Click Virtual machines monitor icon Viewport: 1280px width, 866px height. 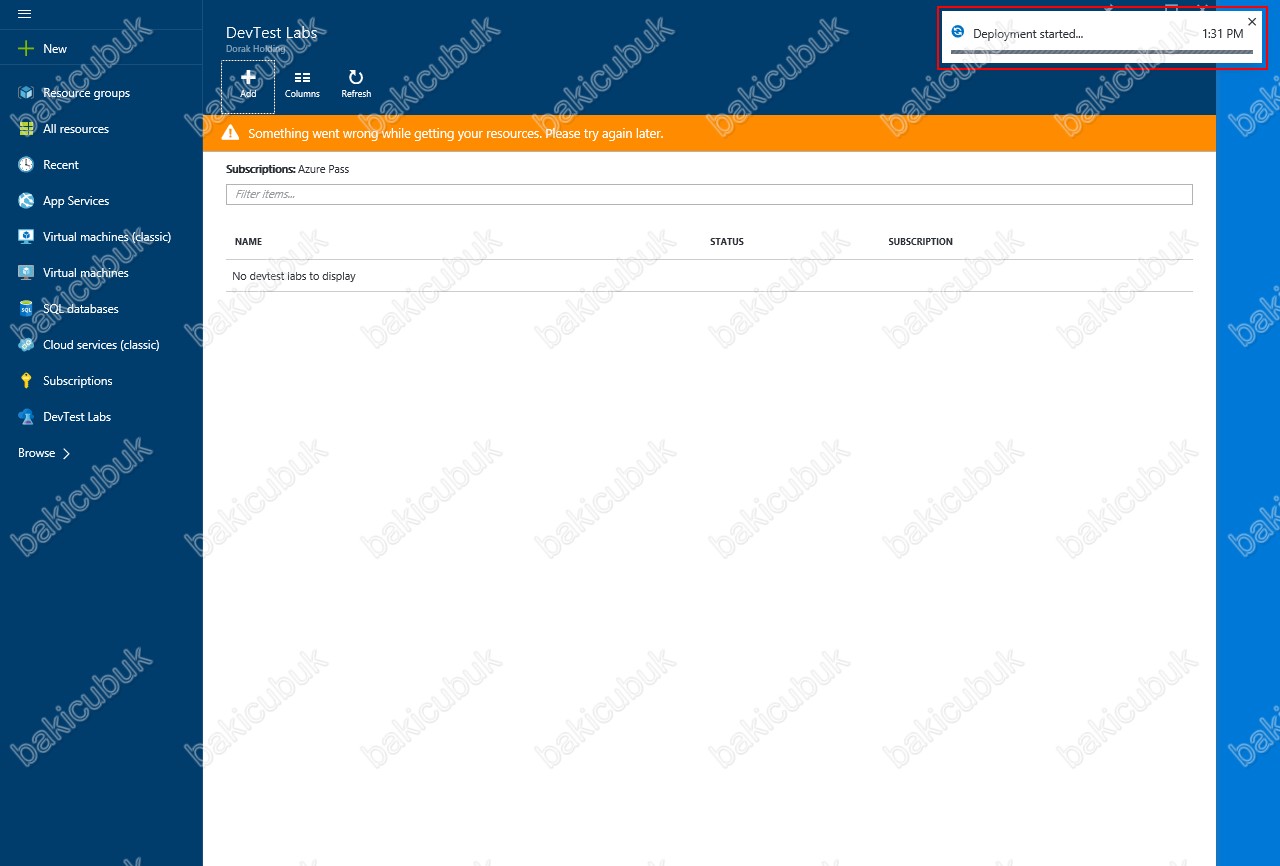[x=26, y=273]
